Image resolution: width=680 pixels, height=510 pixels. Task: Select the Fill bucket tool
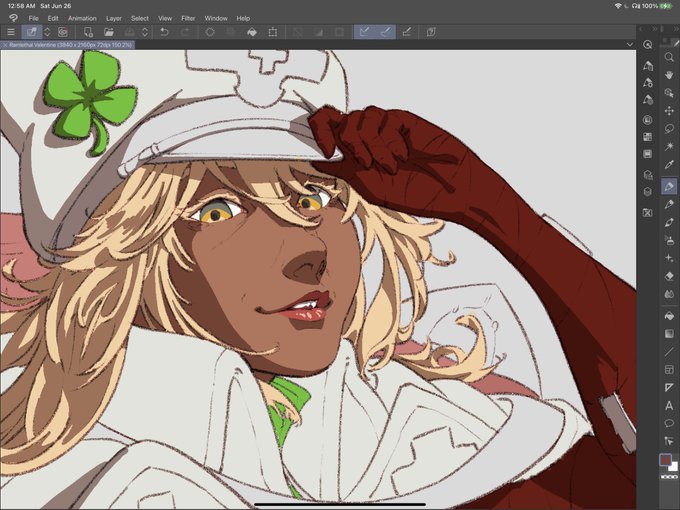pyautogui.click(x=669, y=316)
